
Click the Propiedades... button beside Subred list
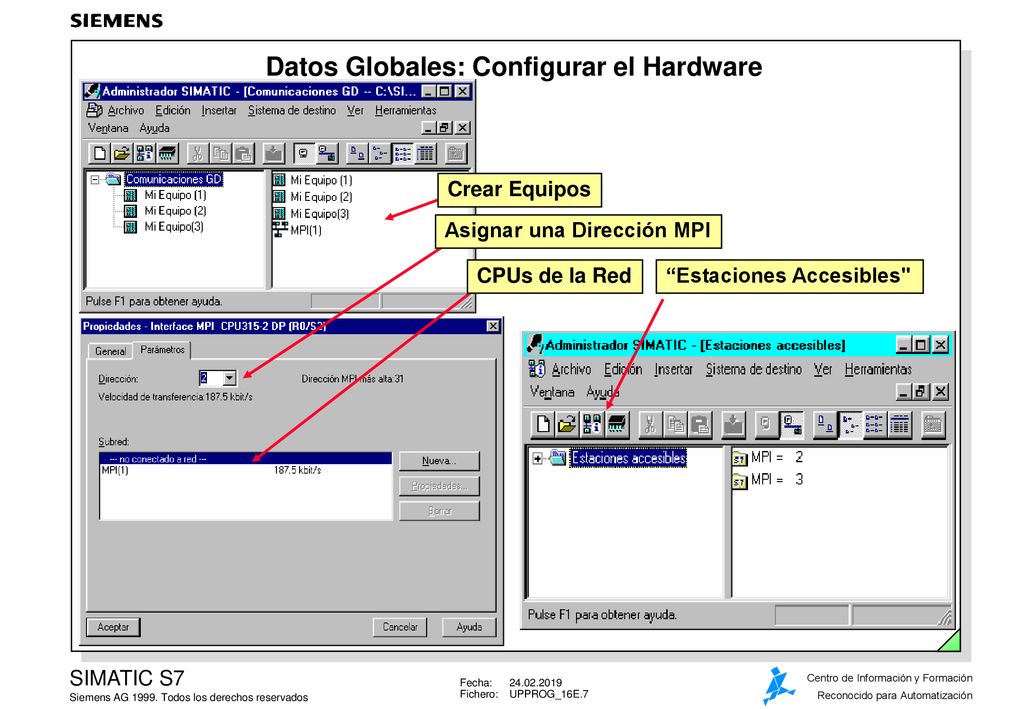click(439, 486)
